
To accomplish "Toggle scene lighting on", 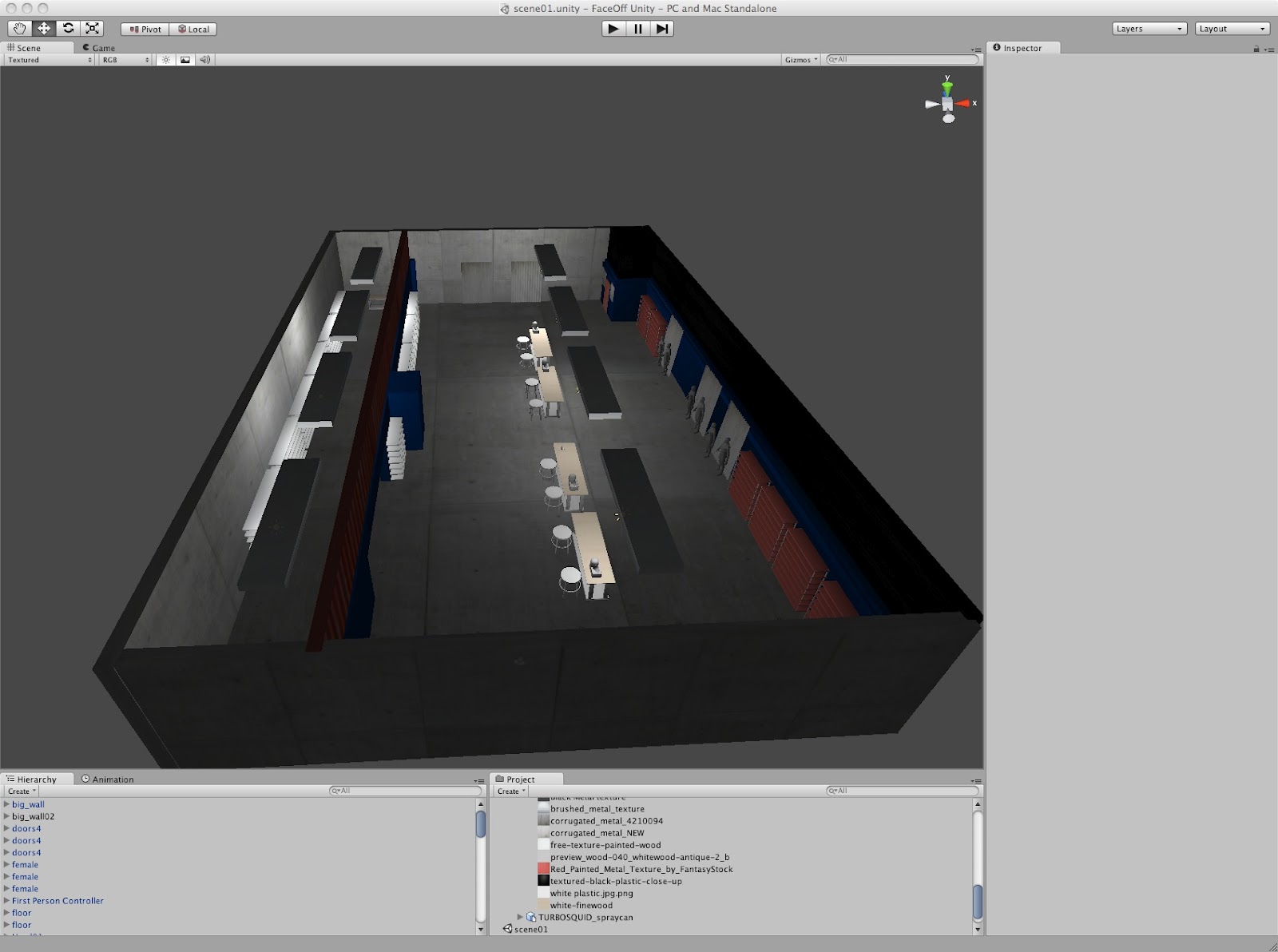I will pos(165,59).
